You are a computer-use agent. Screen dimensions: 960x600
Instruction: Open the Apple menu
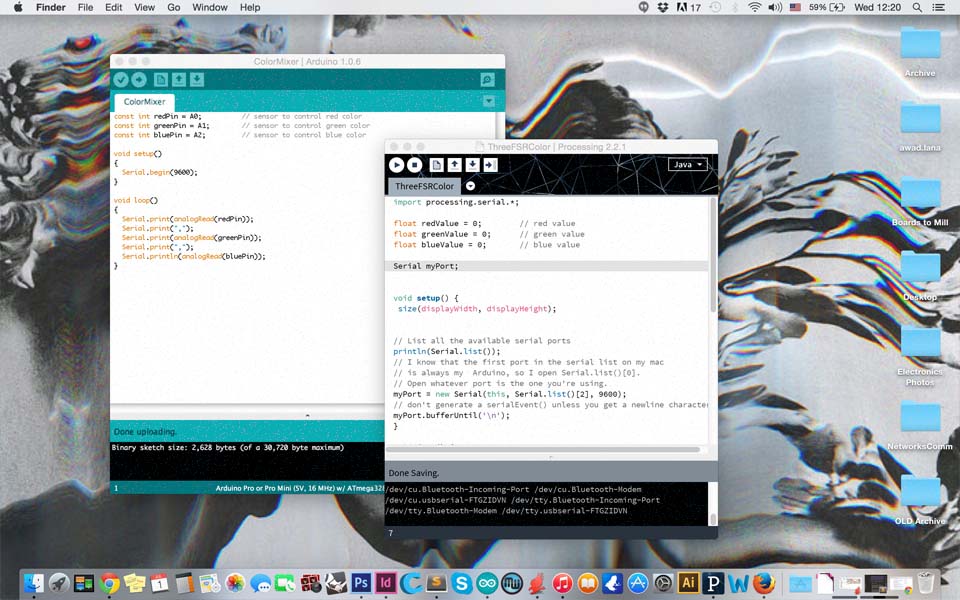click(18, 7)
